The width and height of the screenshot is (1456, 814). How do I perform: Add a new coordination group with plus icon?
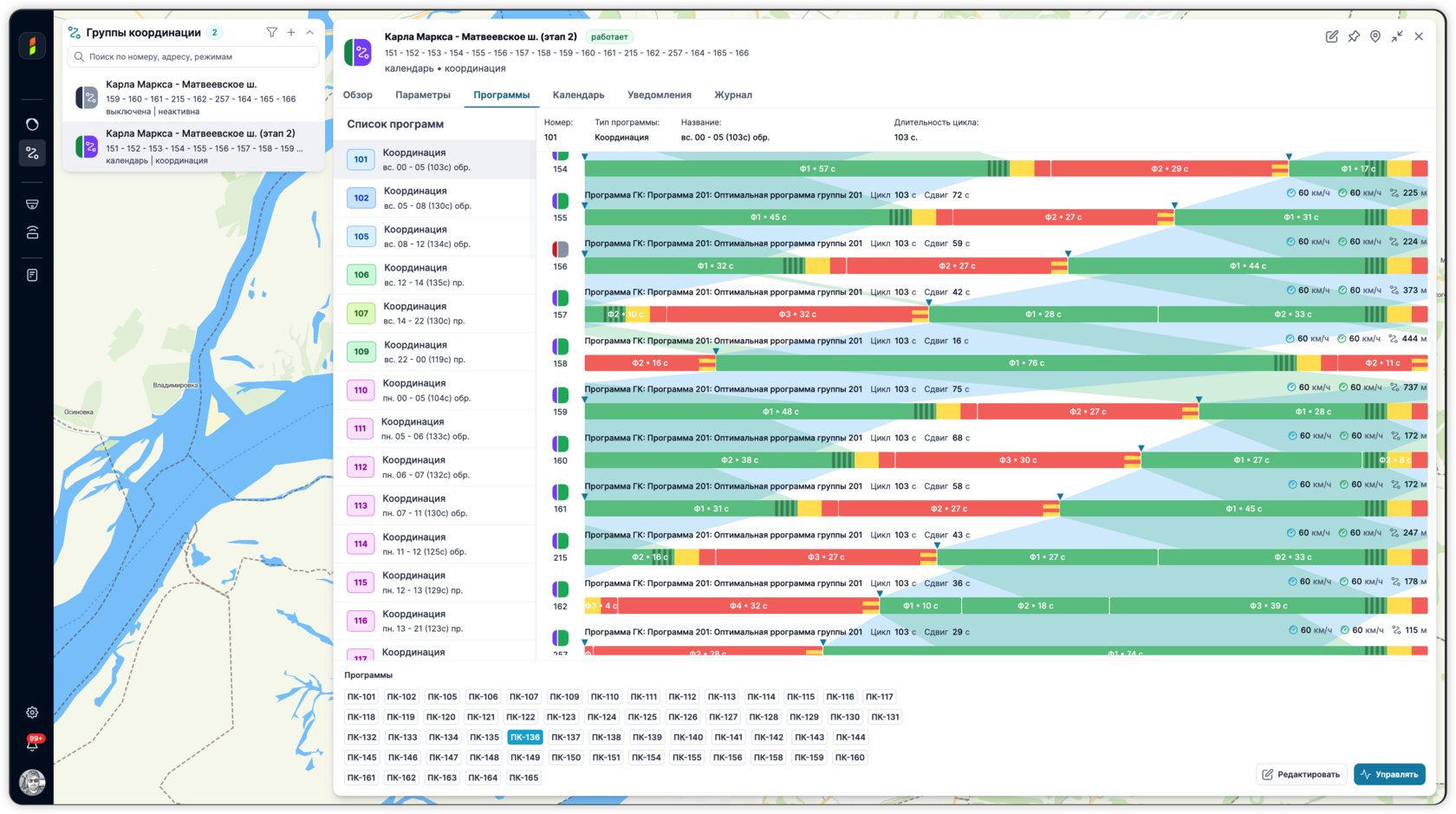tap(291, 33)
